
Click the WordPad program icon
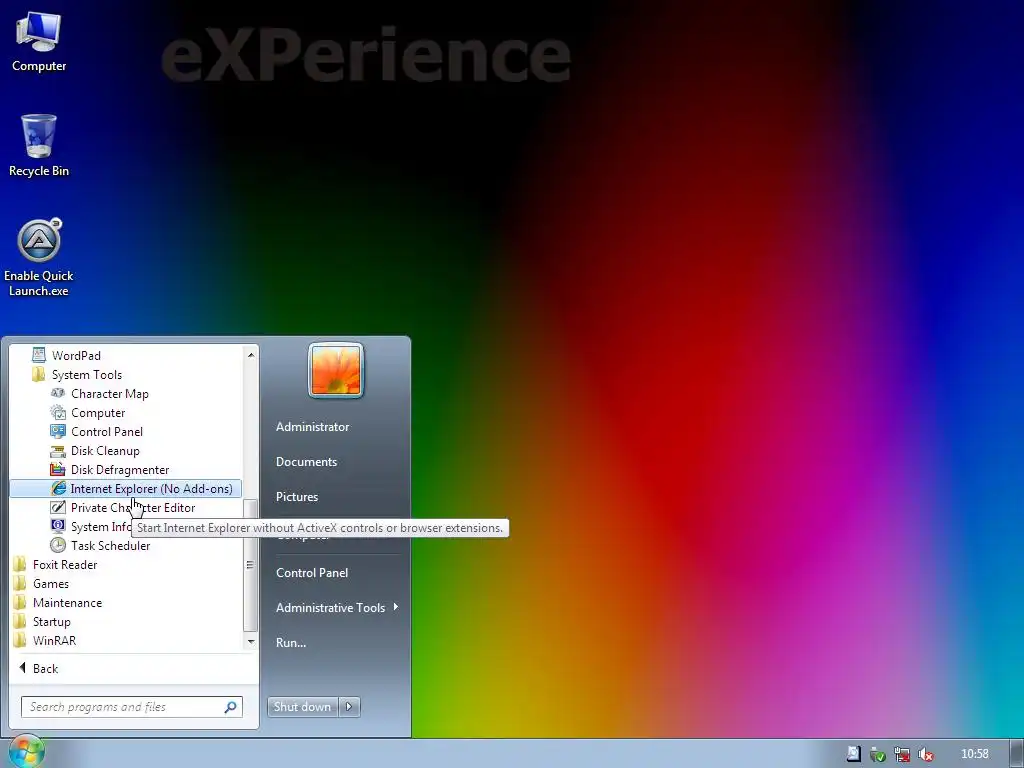tap(39, 355)
